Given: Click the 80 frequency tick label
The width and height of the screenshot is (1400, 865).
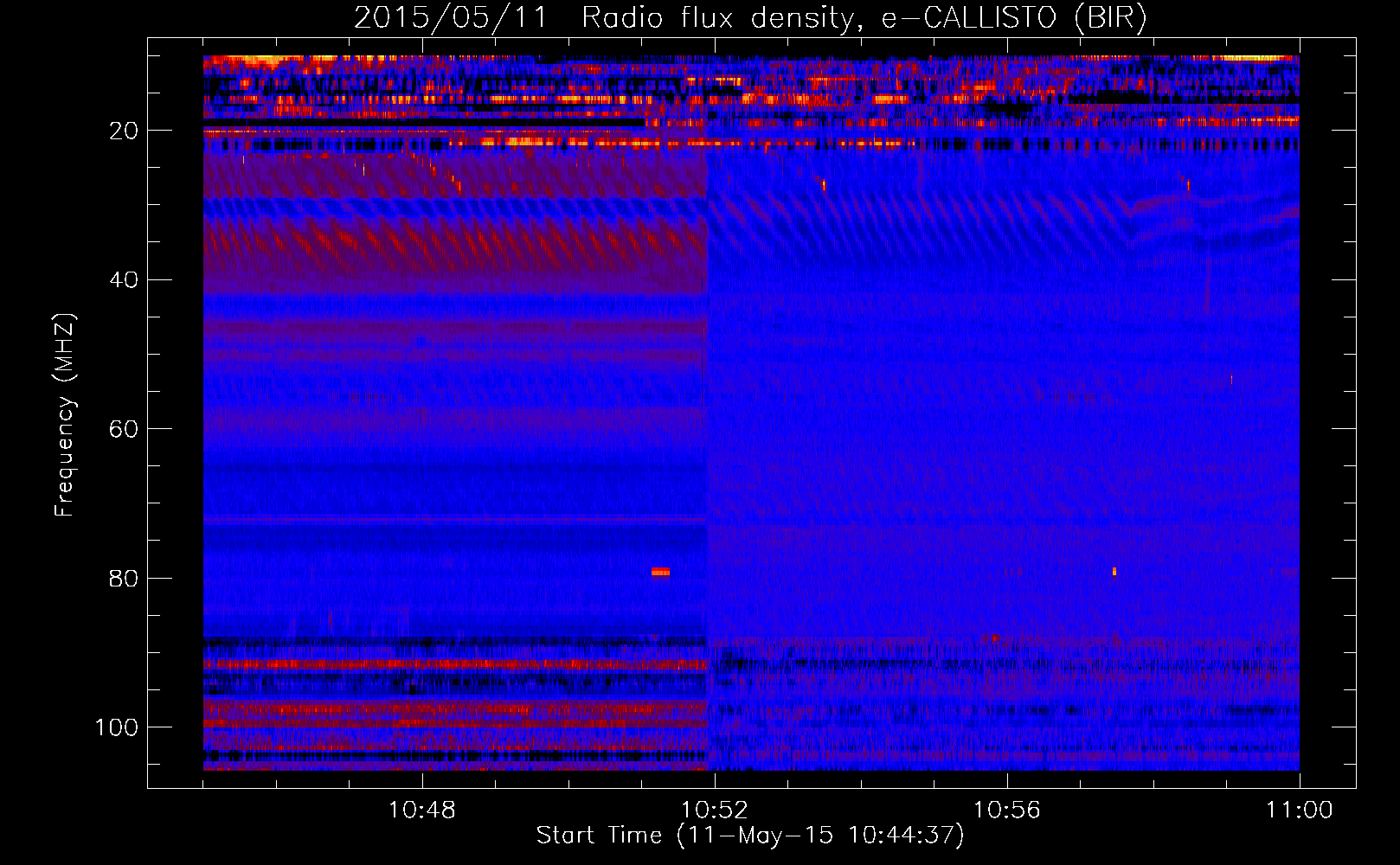Looking at the screenshot, I should 124,578.
